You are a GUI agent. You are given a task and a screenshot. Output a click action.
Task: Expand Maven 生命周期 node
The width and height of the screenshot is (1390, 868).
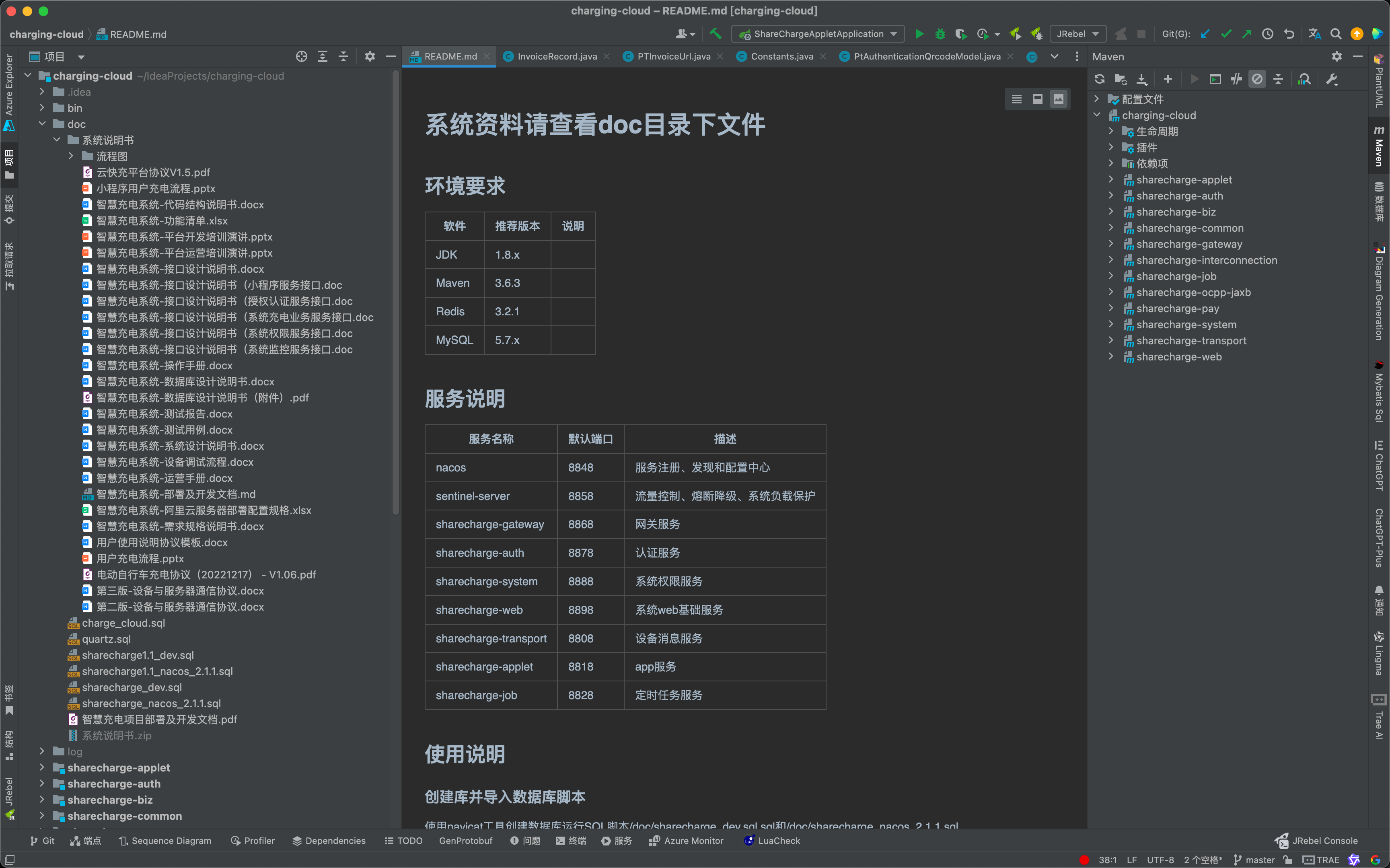(x=1111, y=132)
